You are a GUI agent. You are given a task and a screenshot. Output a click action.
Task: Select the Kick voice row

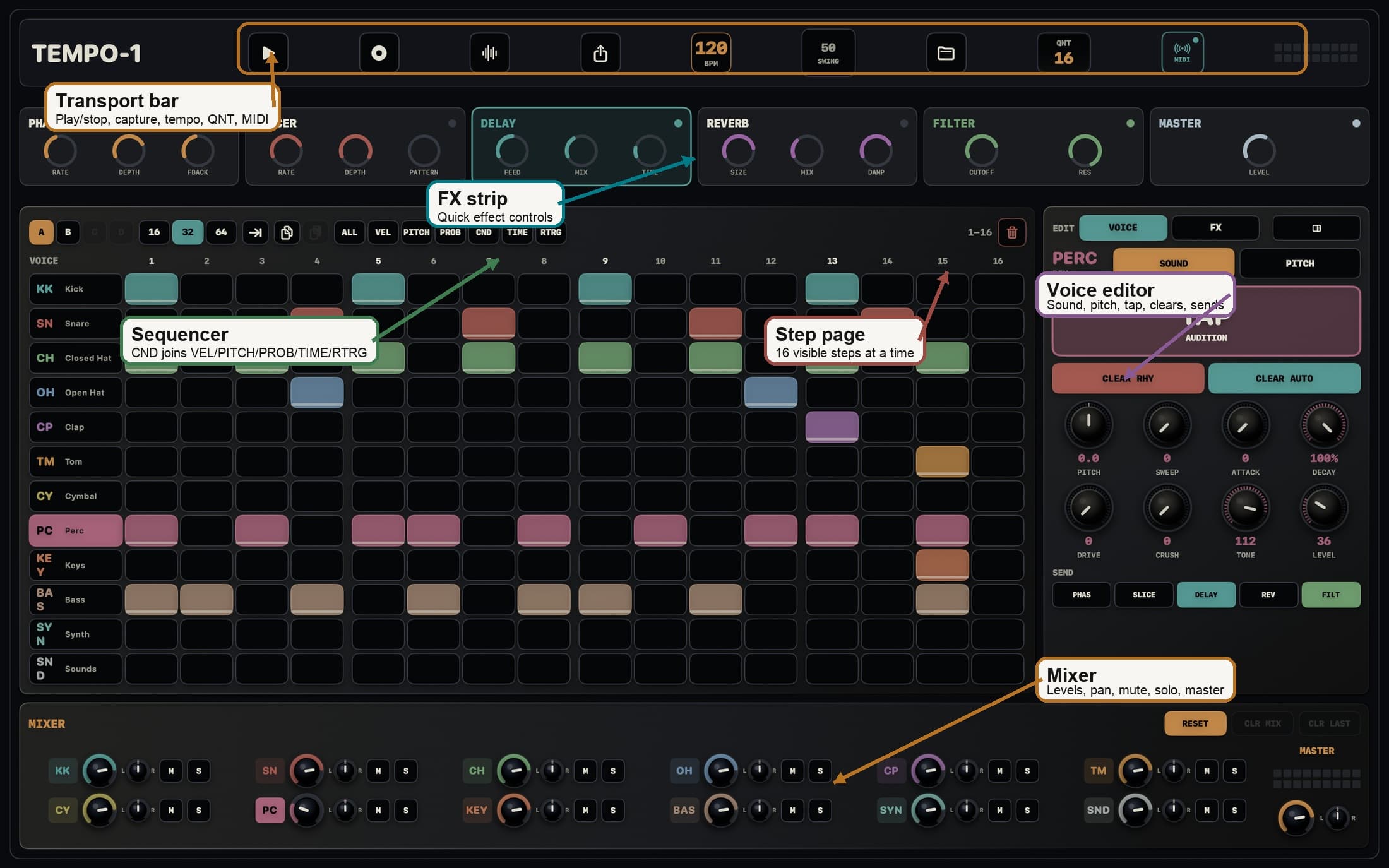pos(75,289)
